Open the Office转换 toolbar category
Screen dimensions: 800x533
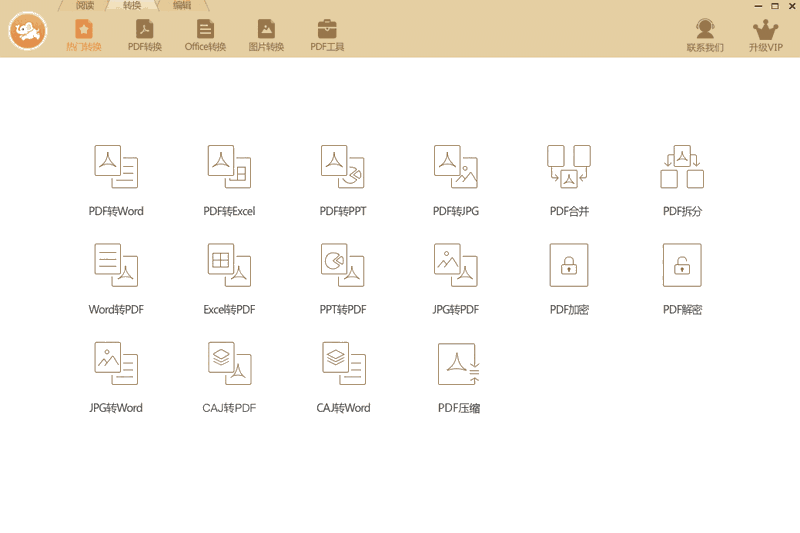click(x=205, y=35)
